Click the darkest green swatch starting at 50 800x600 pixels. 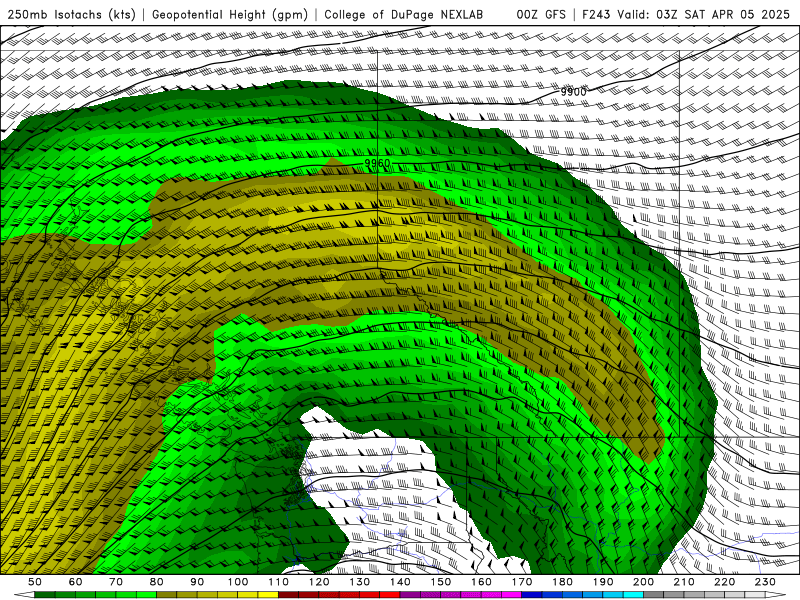click(45, 595)
